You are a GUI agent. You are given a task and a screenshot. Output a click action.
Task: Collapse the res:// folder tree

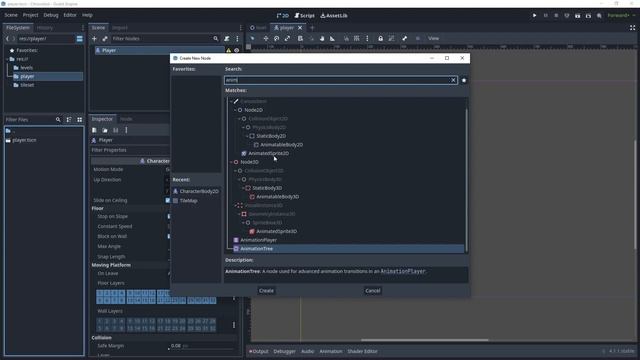tap(7, 59)
